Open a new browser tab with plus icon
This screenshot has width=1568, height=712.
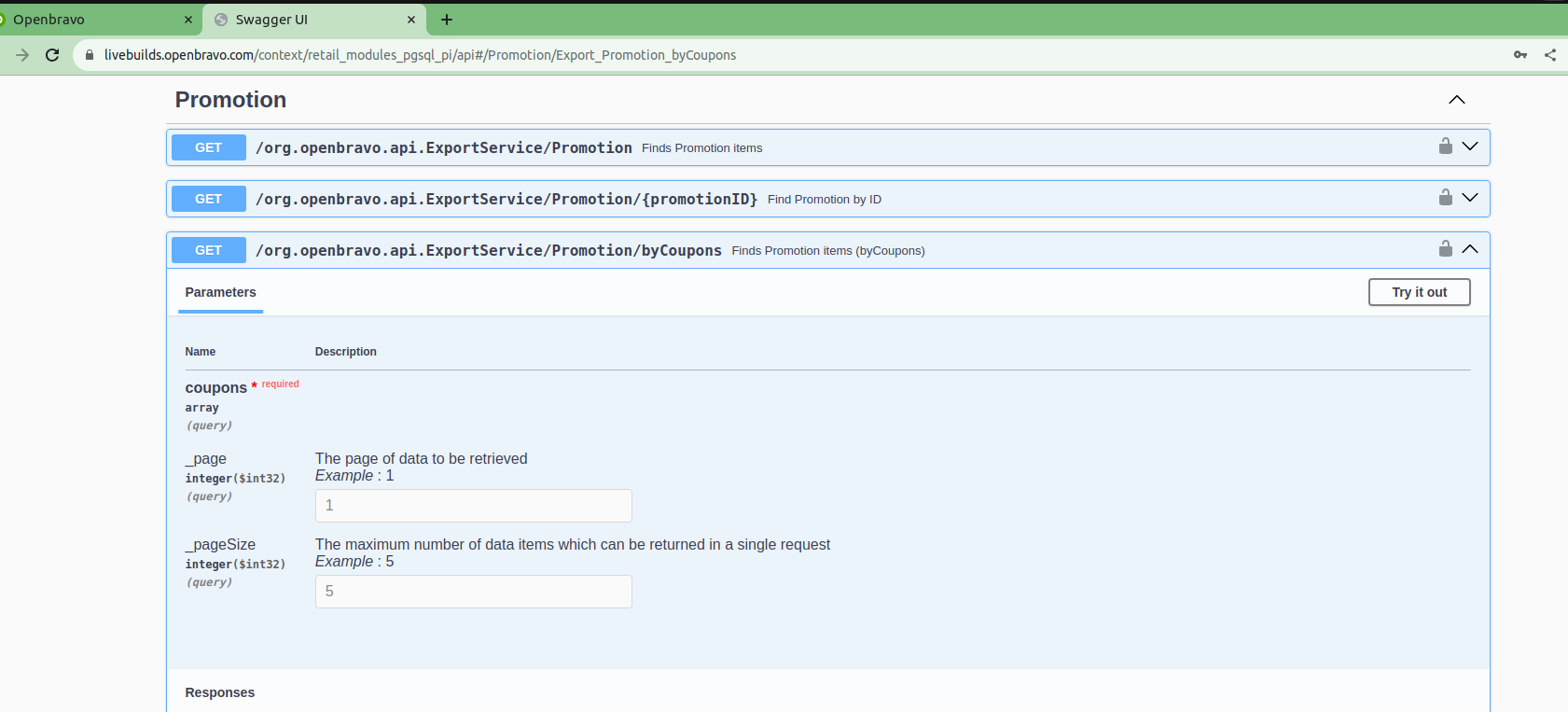[447, 20]
